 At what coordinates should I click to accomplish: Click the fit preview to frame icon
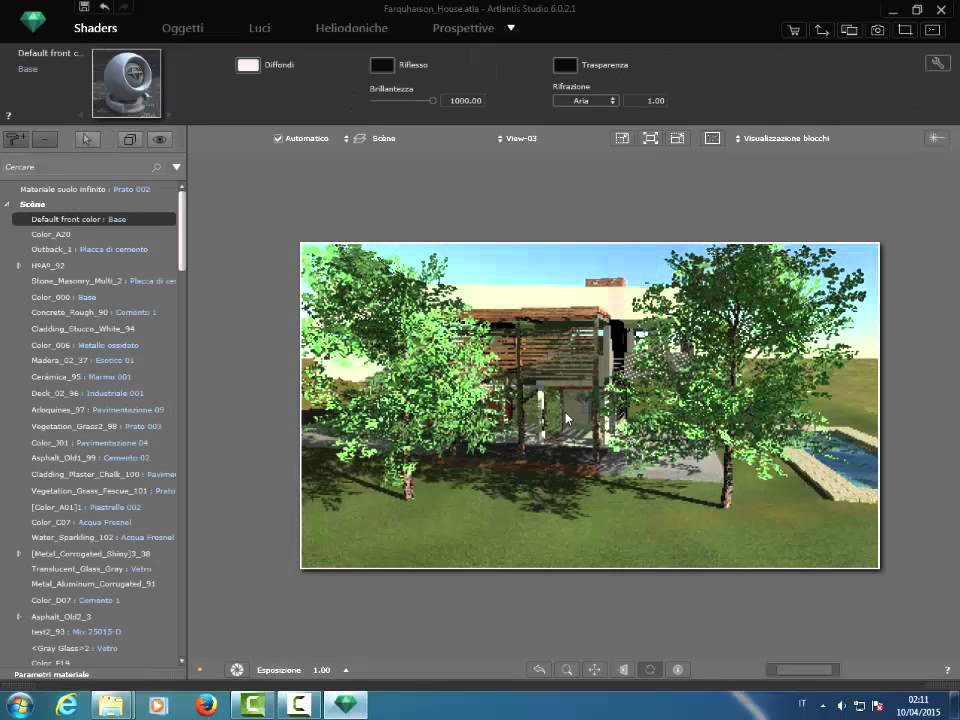(650, 138)
